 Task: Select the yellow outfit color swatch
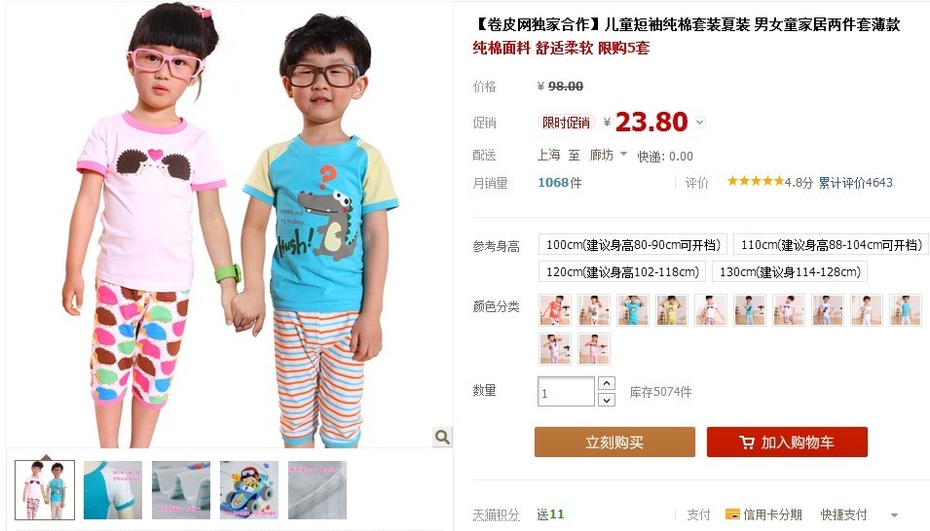pos(672,310)
